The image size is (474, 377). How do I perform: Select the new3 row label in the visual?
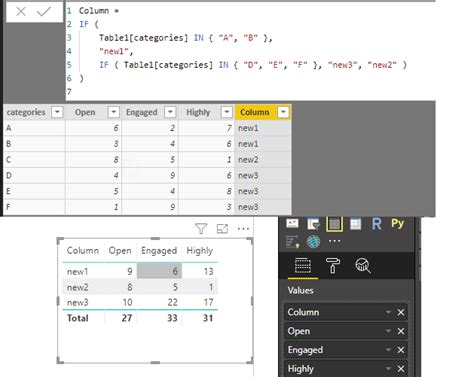78,302
